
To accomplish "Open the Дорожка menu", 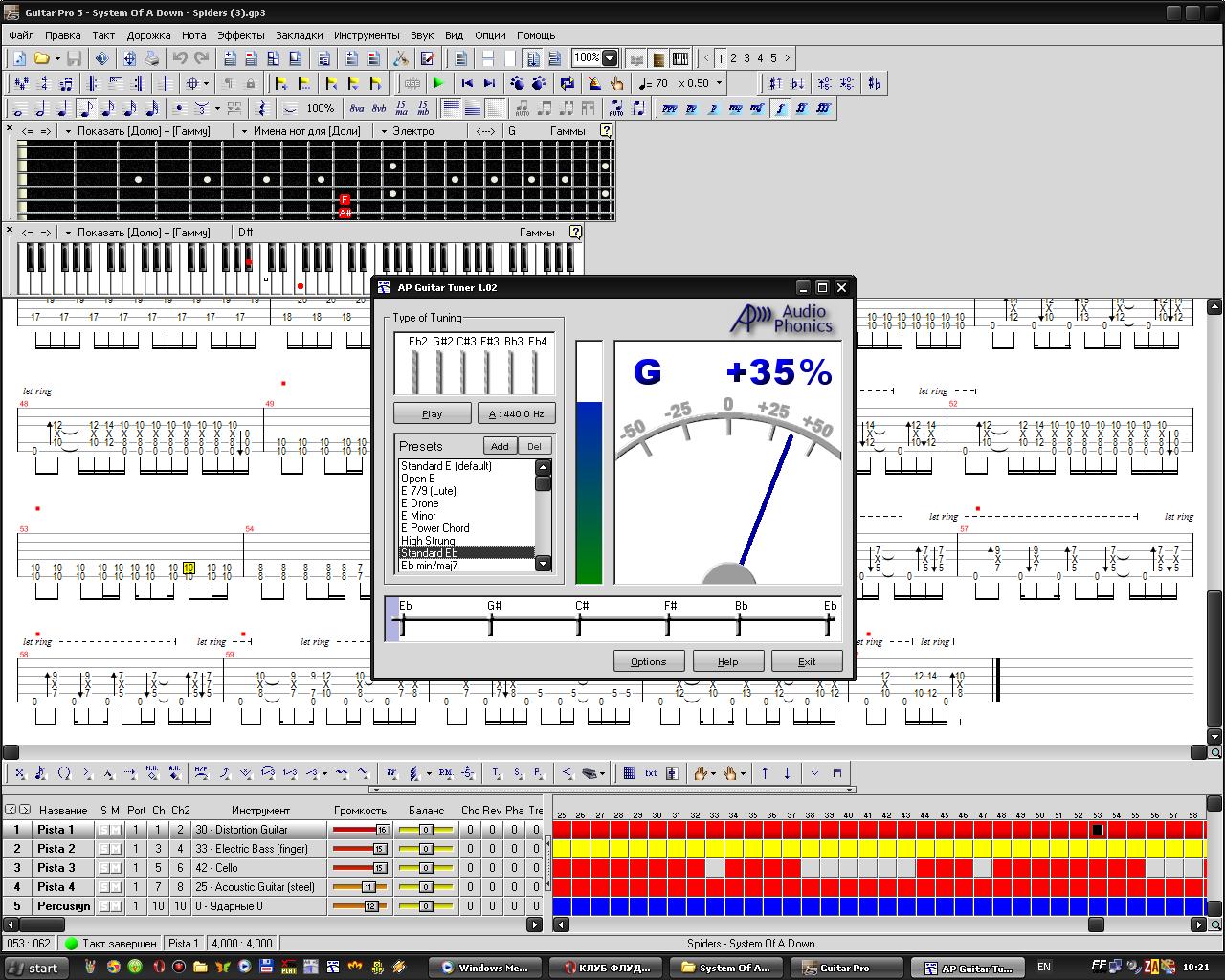I will tap(148, 35).
